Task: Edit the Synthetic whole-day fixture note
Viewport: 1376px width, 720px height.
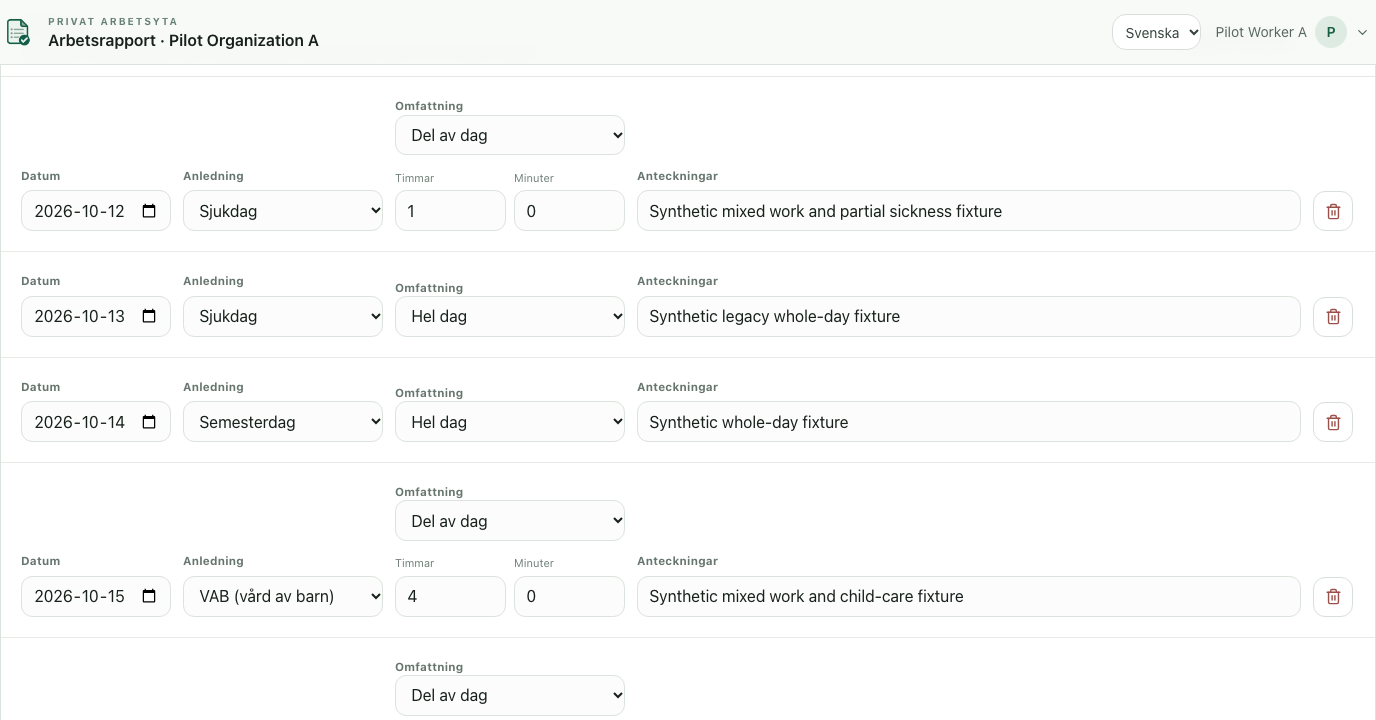Action: click(969, 422)
